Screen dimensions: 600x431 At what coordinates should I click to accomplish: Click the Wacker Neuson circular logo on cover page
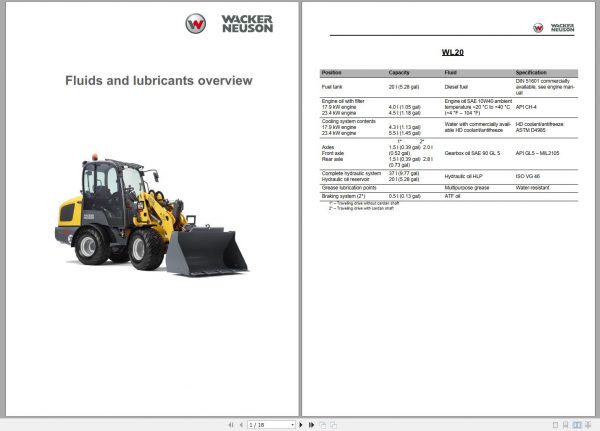click(196, 24)
